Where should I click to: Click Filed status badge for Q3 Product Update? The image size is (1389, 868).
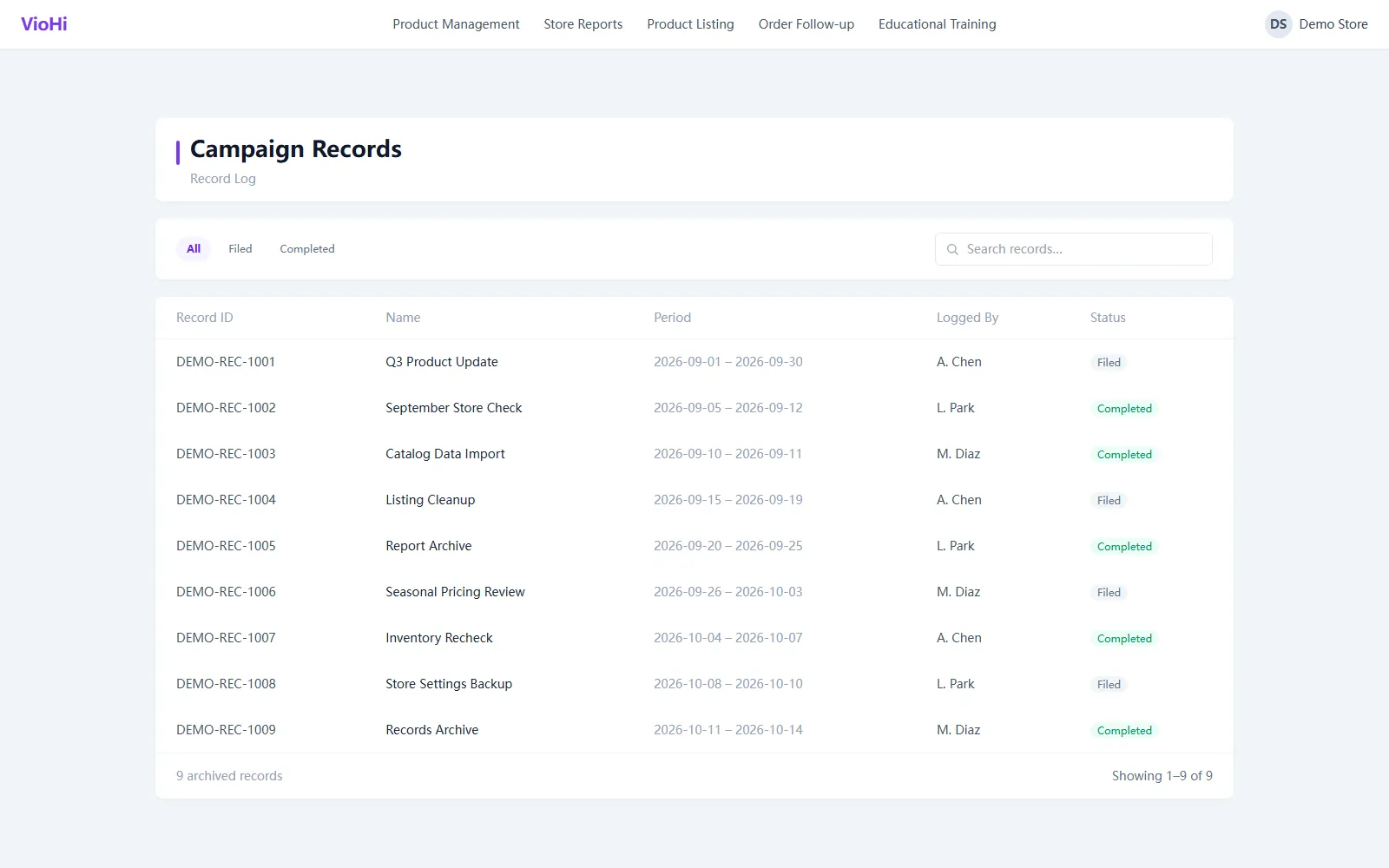(1109, 363)
